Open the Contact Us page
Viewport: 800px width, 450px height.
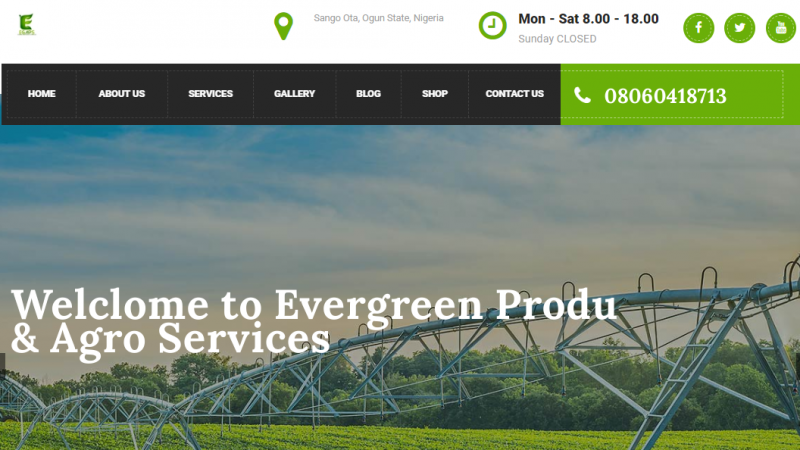(x=514, y=94)
